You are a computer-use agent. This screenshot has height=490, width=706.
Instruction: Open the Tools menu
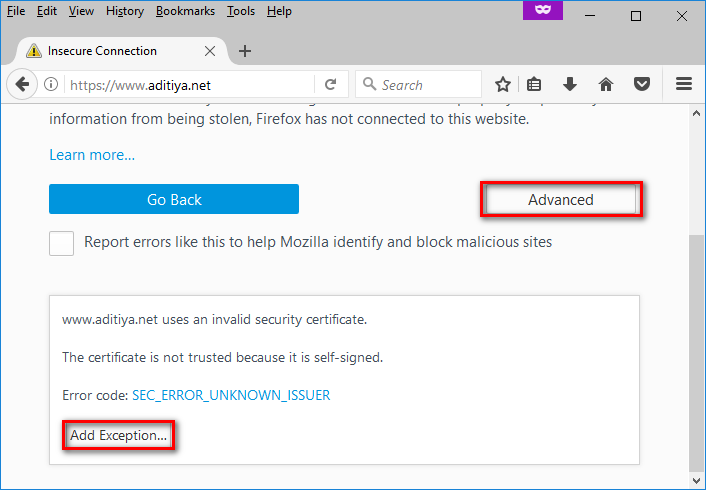pos(240,11)
